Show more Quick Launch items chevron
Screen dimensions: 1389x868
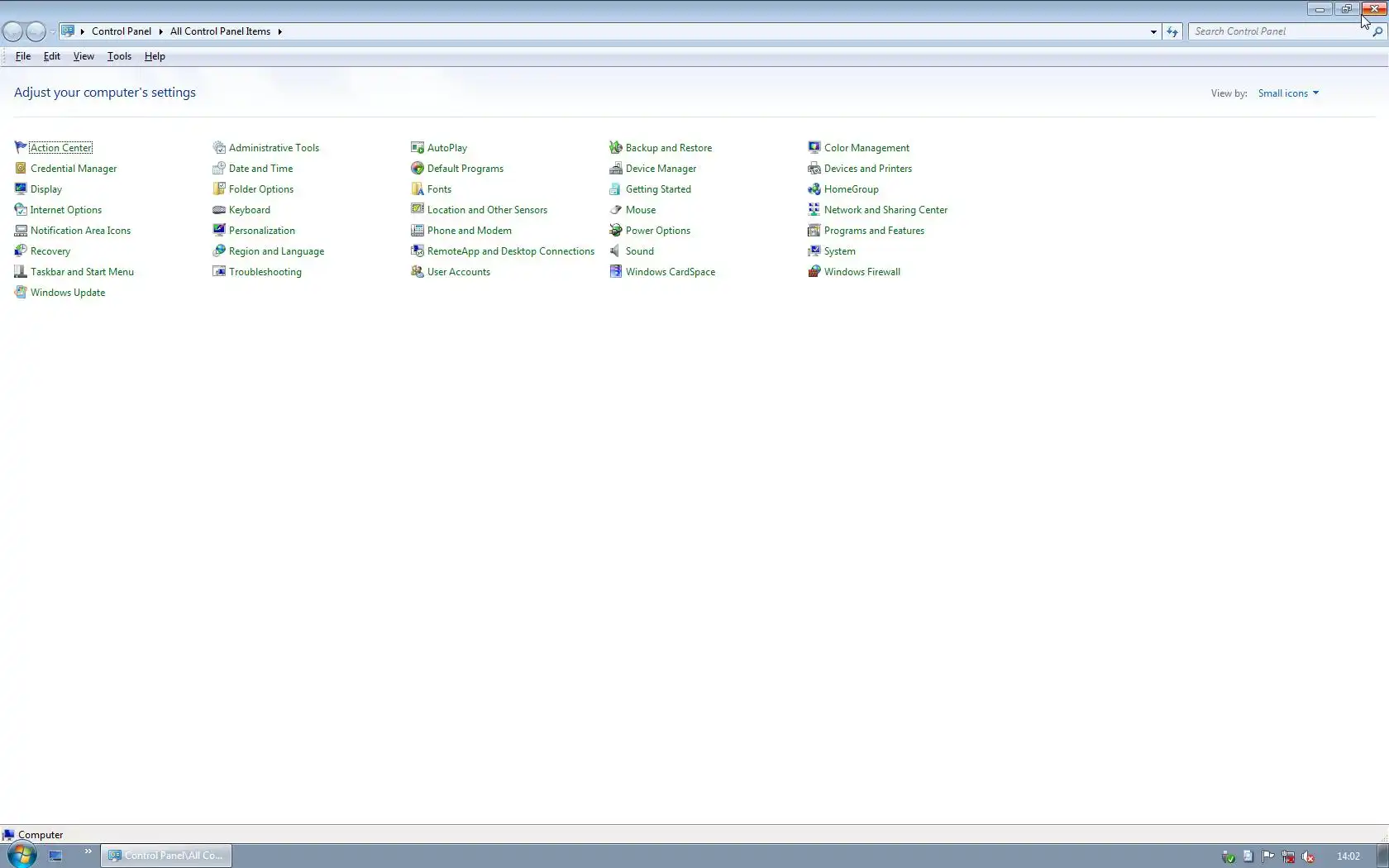point(88,851)
